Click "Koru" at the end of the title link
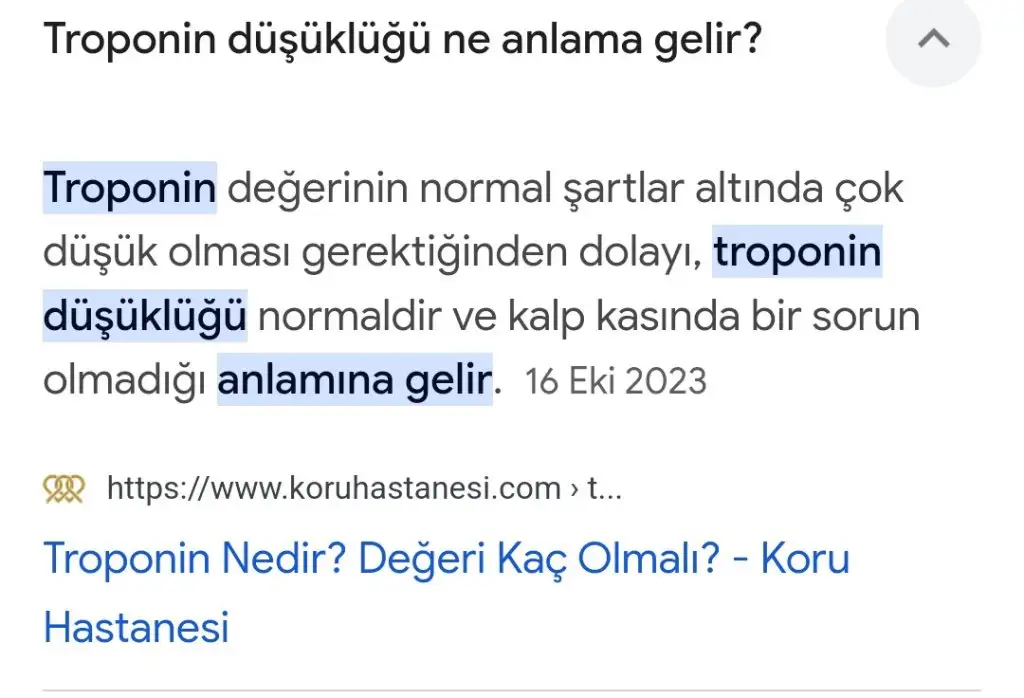Image resolution: width=1024 pixels, height=698 pixels. tap(805, 559)
